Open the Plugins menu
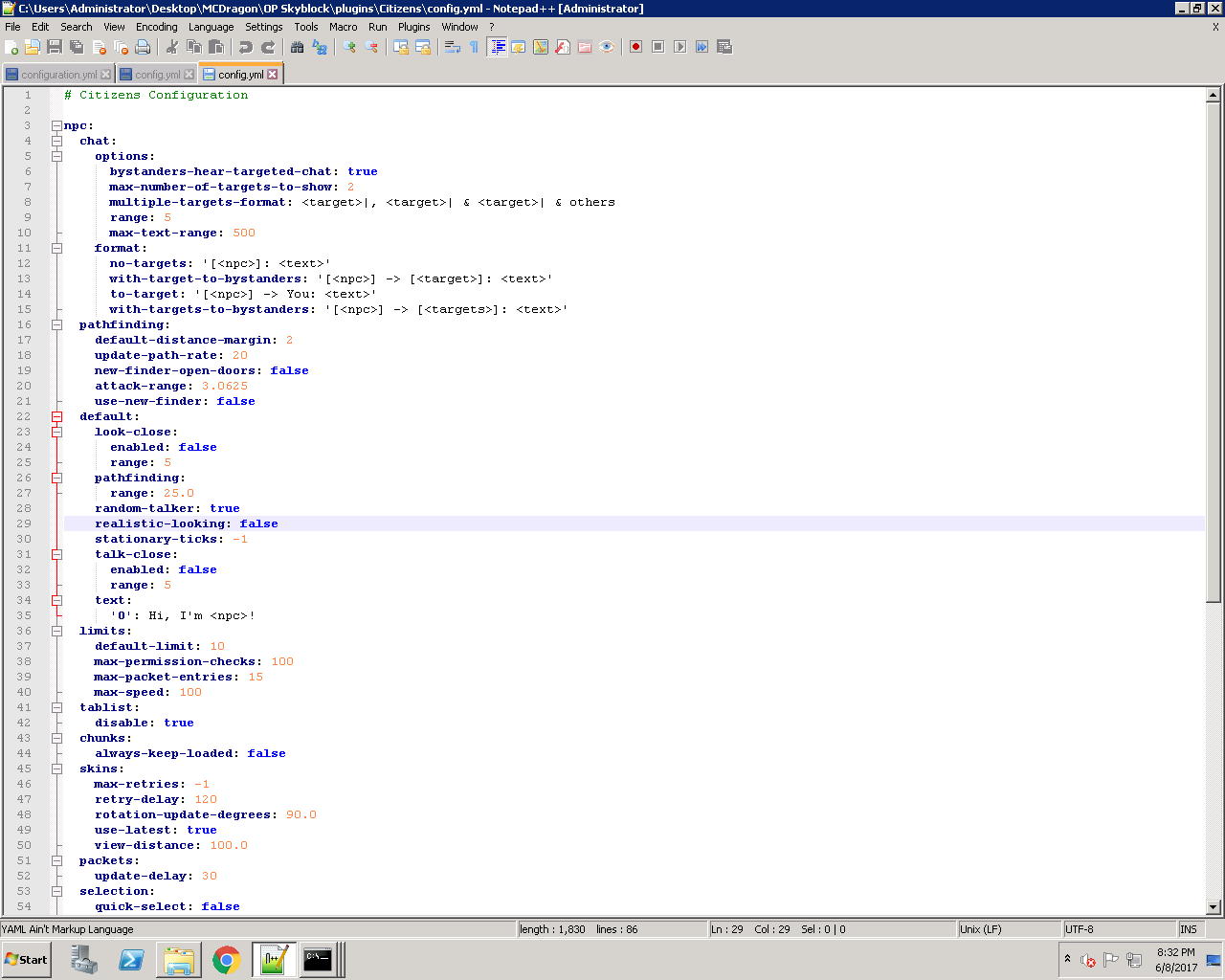Viewport: 1225px width, 980px height. (413, 27)
